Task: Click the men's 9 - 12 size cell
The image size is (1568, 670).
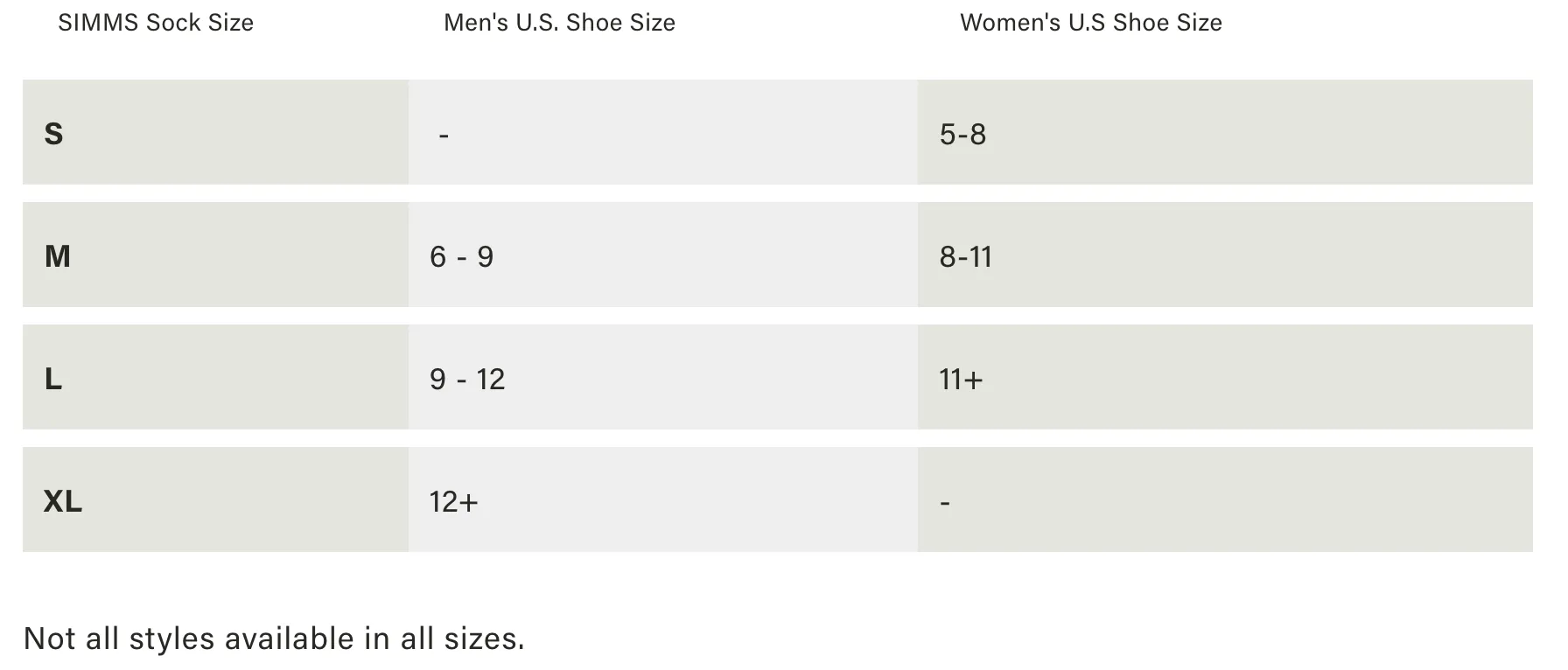Action: (663, 377)
